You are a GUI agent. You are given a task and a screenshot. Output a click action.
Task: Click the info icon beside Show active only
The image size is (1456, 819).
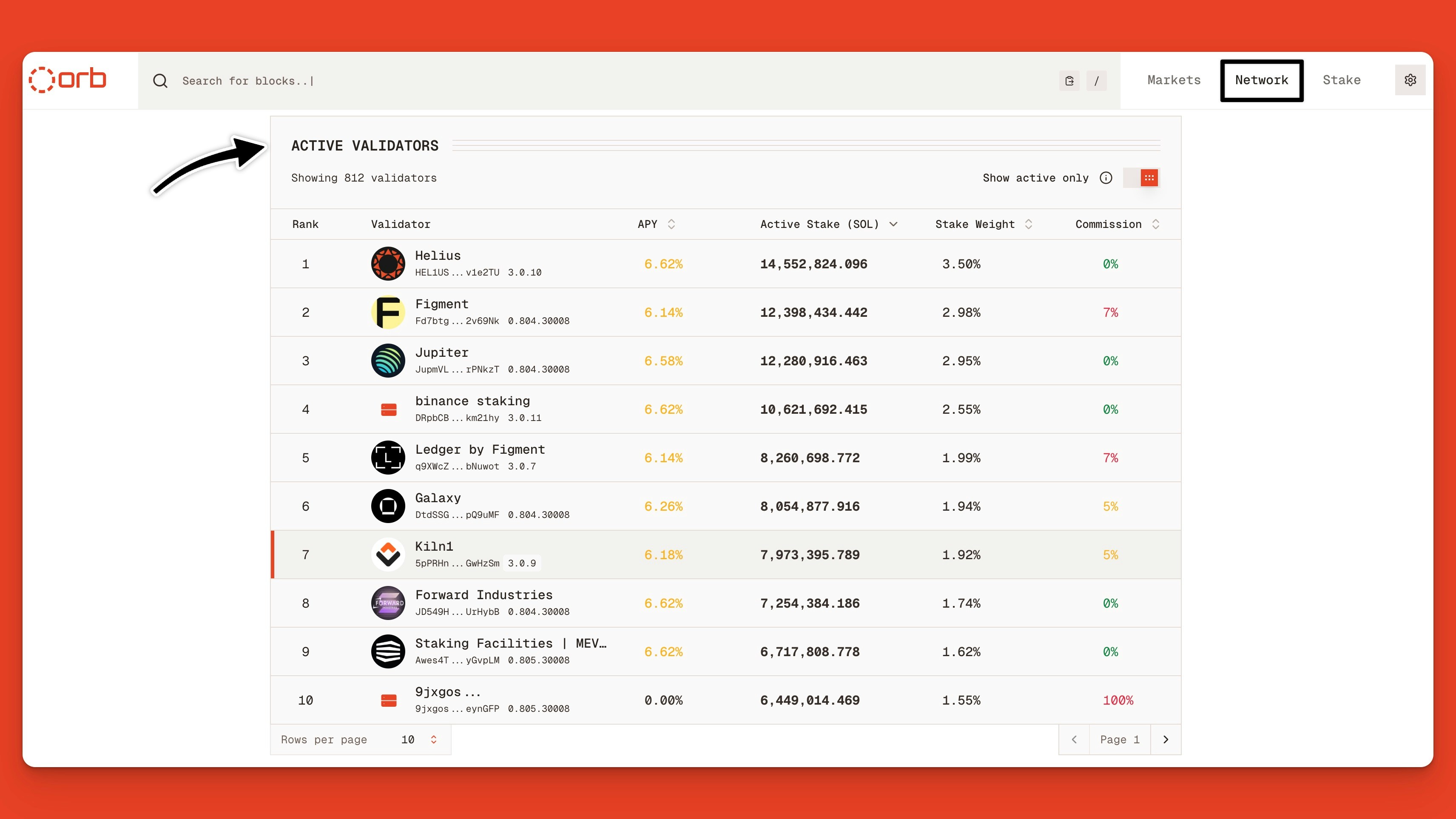click(x=1106, y=178)
